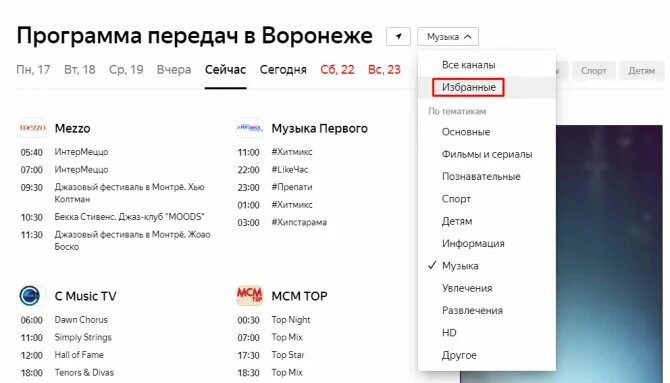Open the Dawn Chorus program
This screenshot has height=383, width=670.
81,320
